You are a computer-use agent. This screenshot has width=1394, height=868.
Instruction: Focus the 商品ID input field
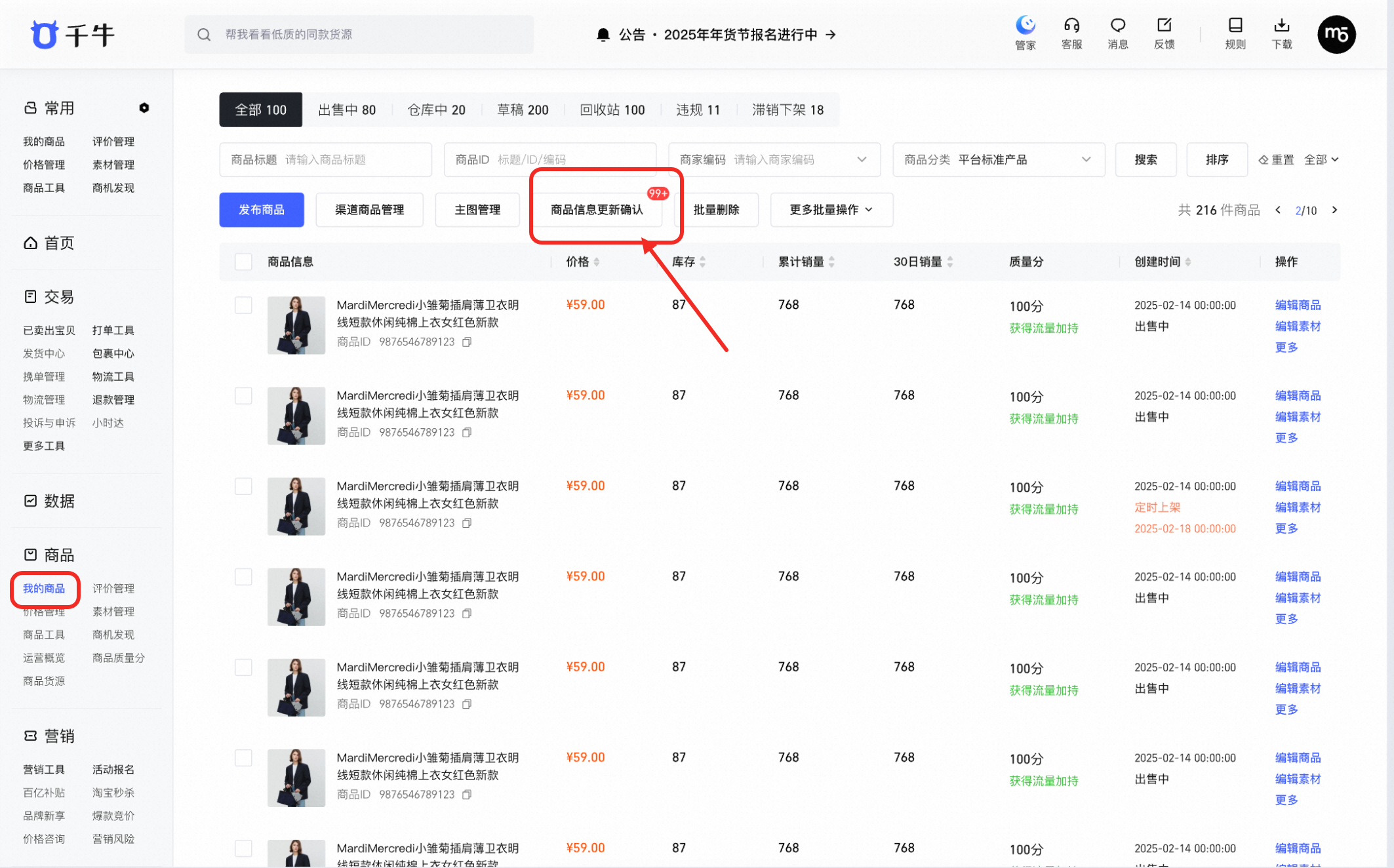pyautogui.click(x=550, y=160)
